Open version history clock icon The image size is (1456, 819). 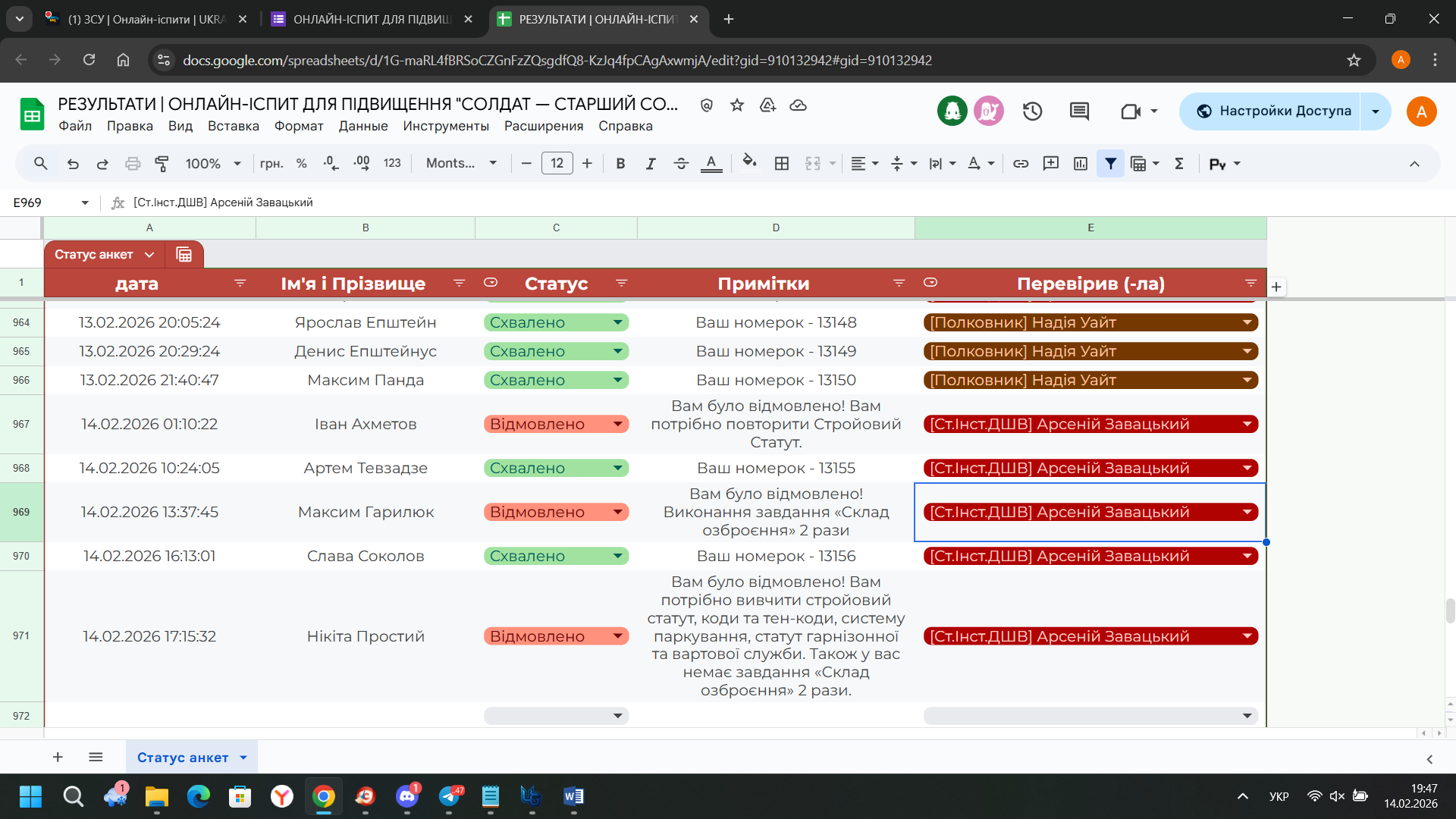1032,111
